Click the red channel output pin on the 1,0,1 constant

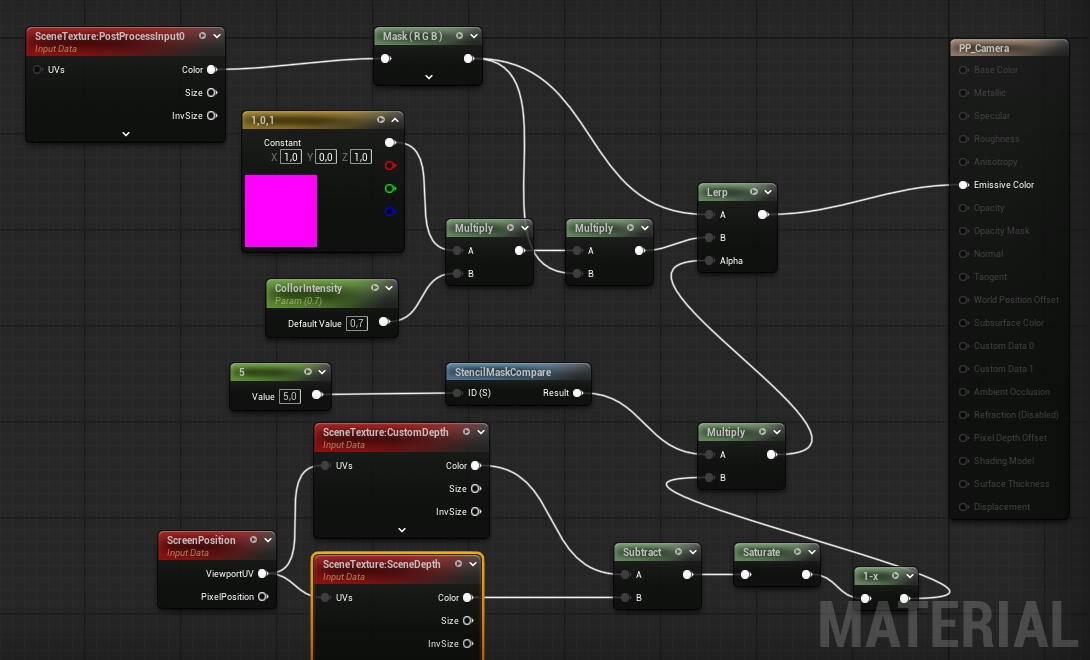tap(390, 166)
